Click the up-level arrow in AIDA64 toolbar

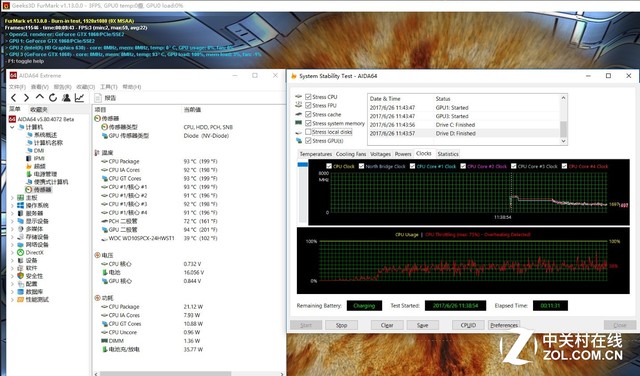pos(40,97)
